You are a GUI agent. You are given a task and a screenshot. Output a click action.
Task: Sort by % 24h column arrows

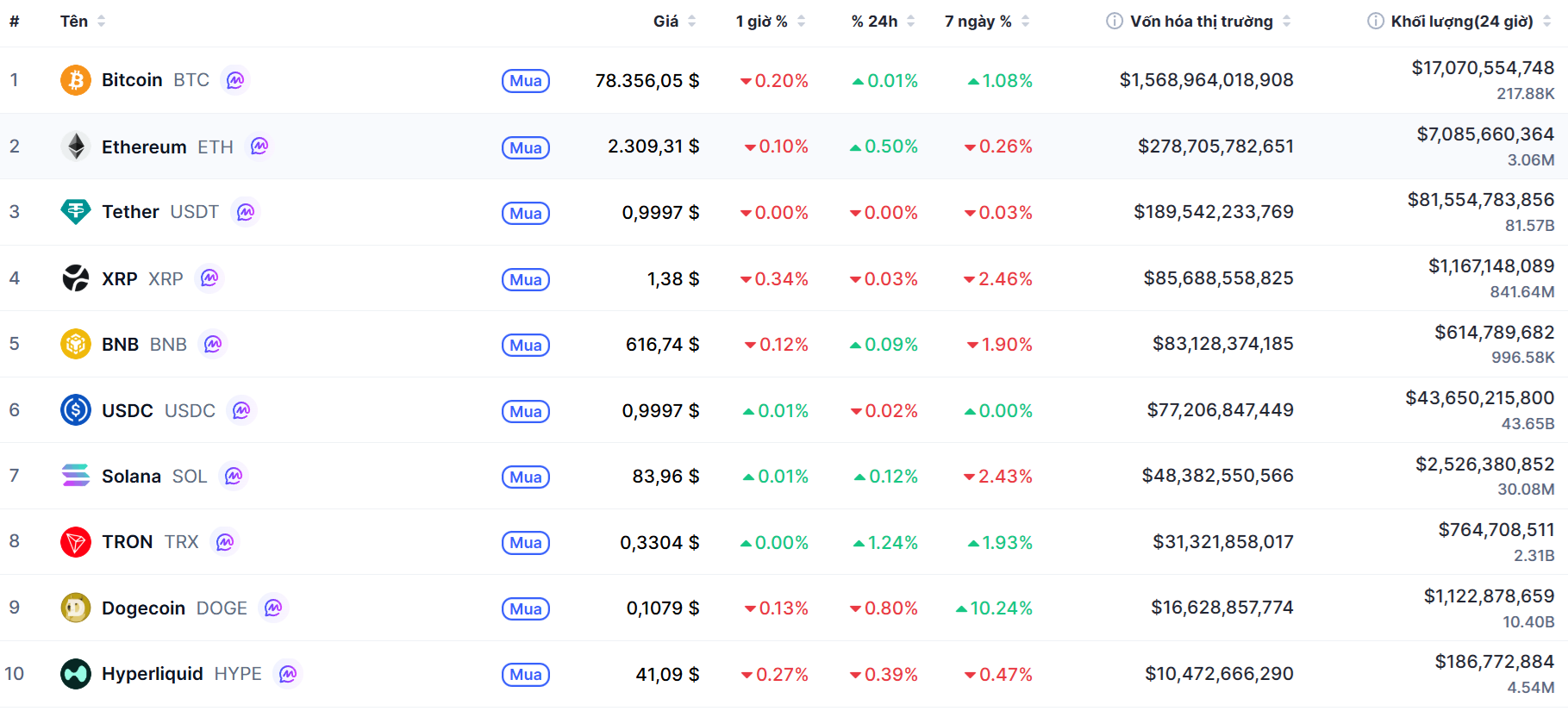[911, 21]
